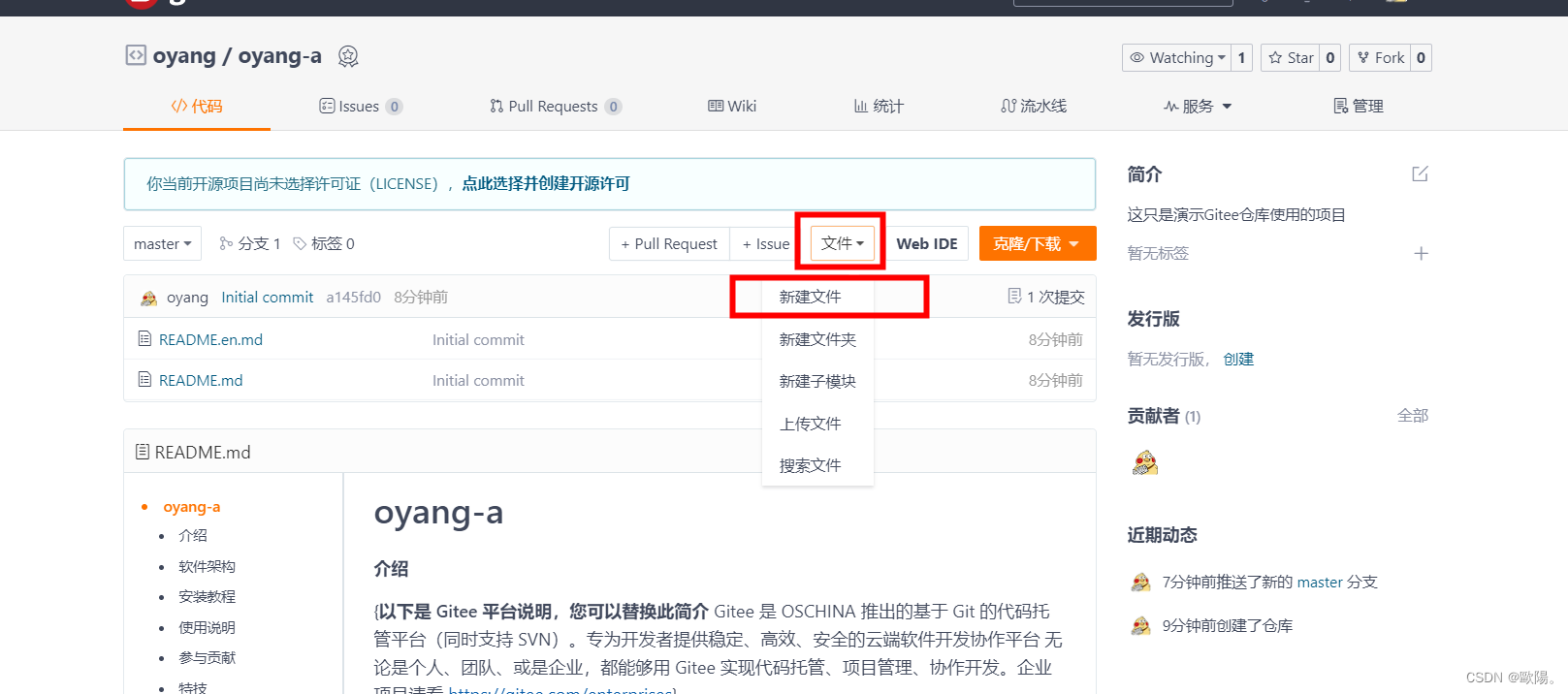Image resolution: width=1568 pixels, height=694 pixels.
Task: Click avatar beside 9分钟前创建了仓库 activity
Action: pos(1141,625)
